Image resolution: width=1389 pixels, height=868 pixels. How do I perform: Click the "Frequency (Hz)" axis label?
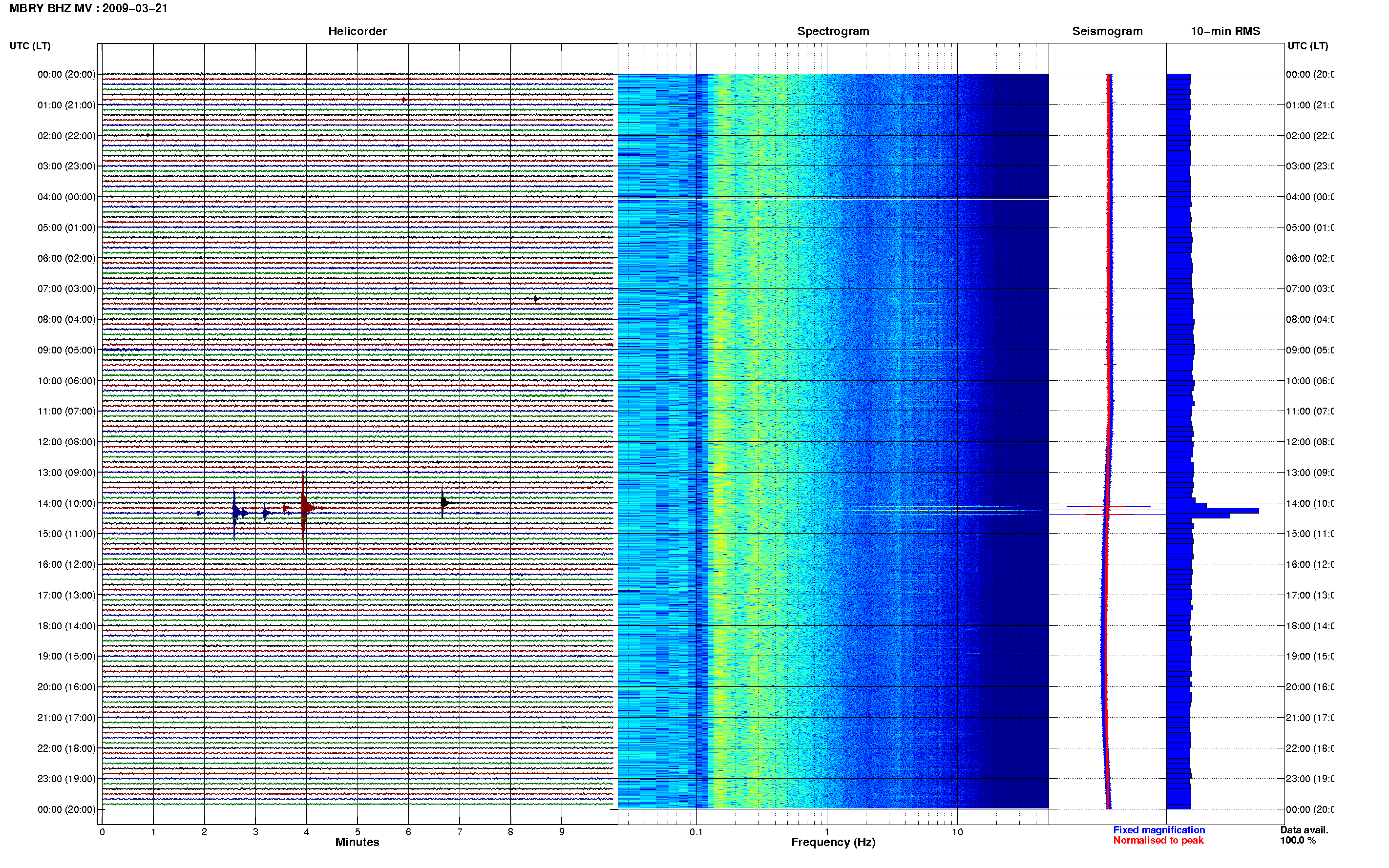pyautogui.click(x=833, y=842)
